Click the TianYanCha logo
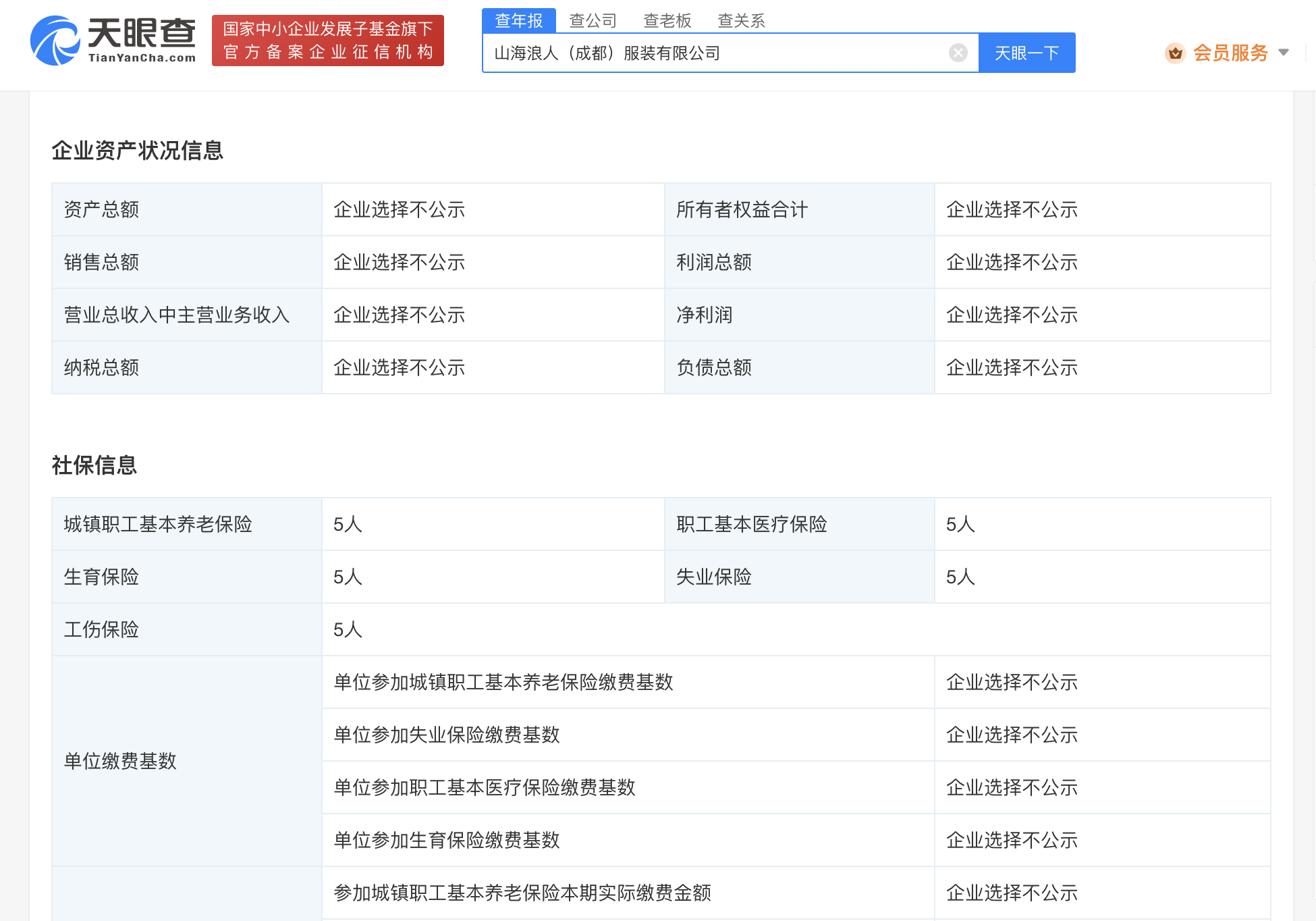The image size is (1316, 921). 113,41
